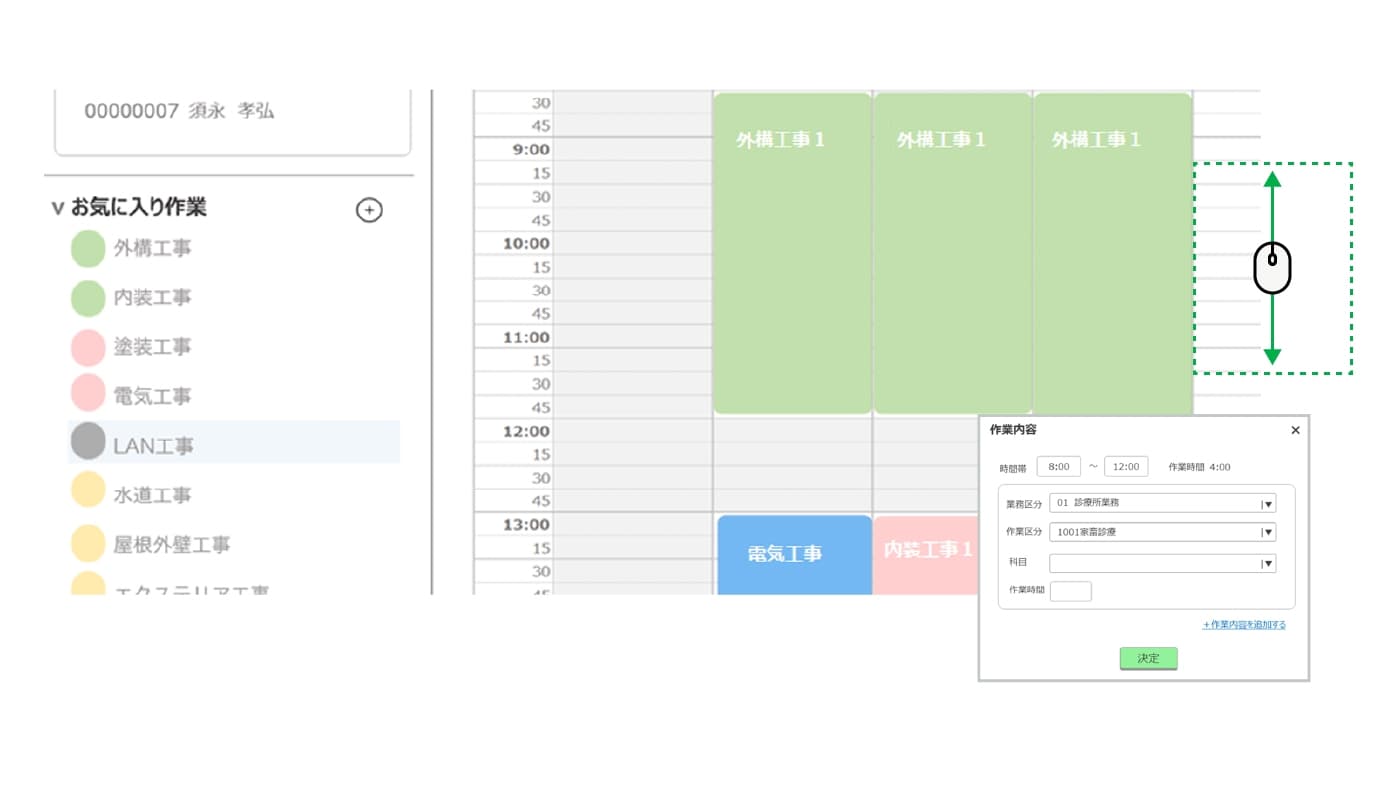Open the 作業区分 dropdown showing 1001家畜診療

(x=1162, y=532)
